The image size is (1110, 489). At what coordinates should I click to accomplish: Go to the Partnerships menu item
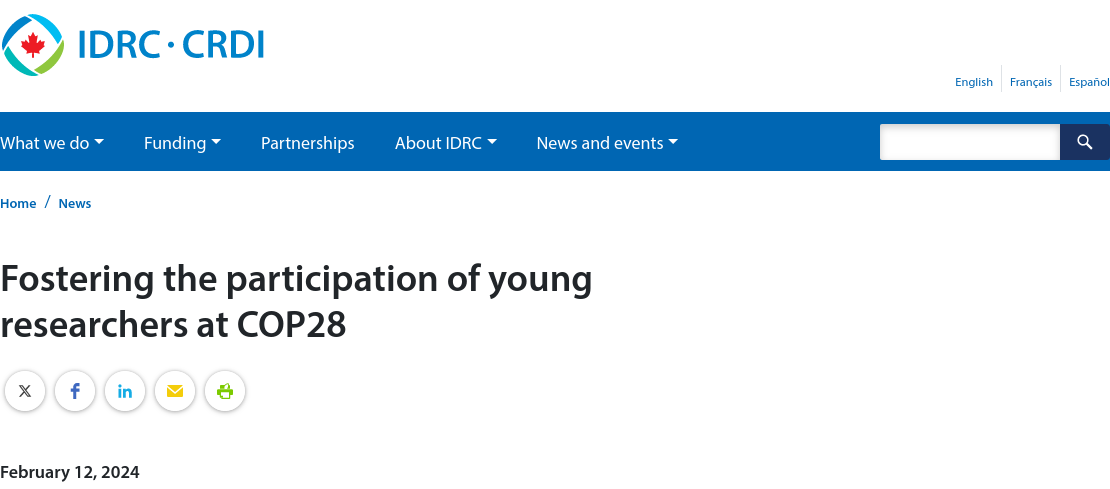point(308,143)
